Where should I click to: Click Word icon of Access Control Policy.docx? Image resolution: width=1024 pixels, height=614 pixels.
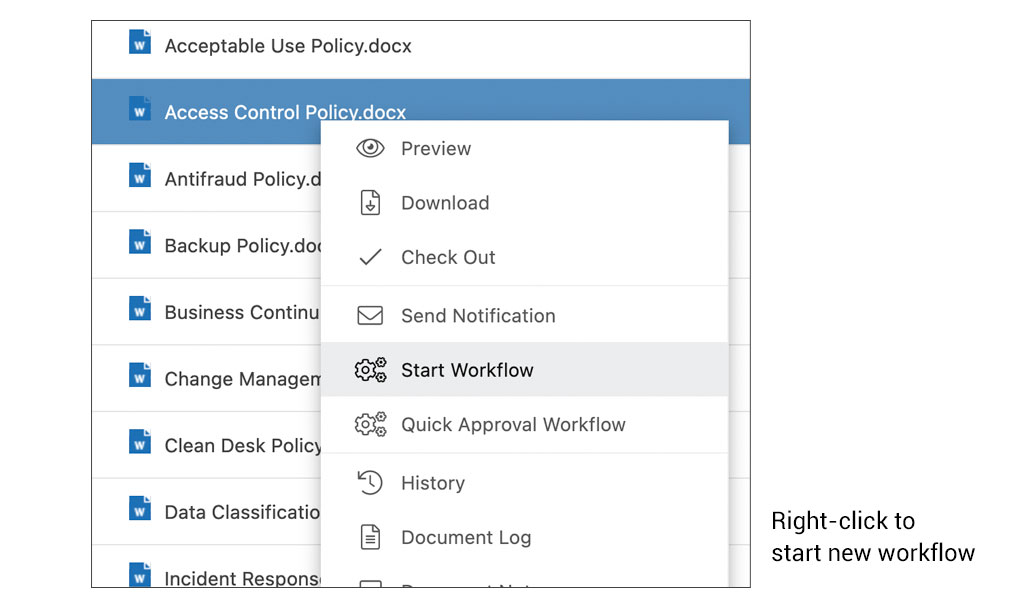coord(140,108)
